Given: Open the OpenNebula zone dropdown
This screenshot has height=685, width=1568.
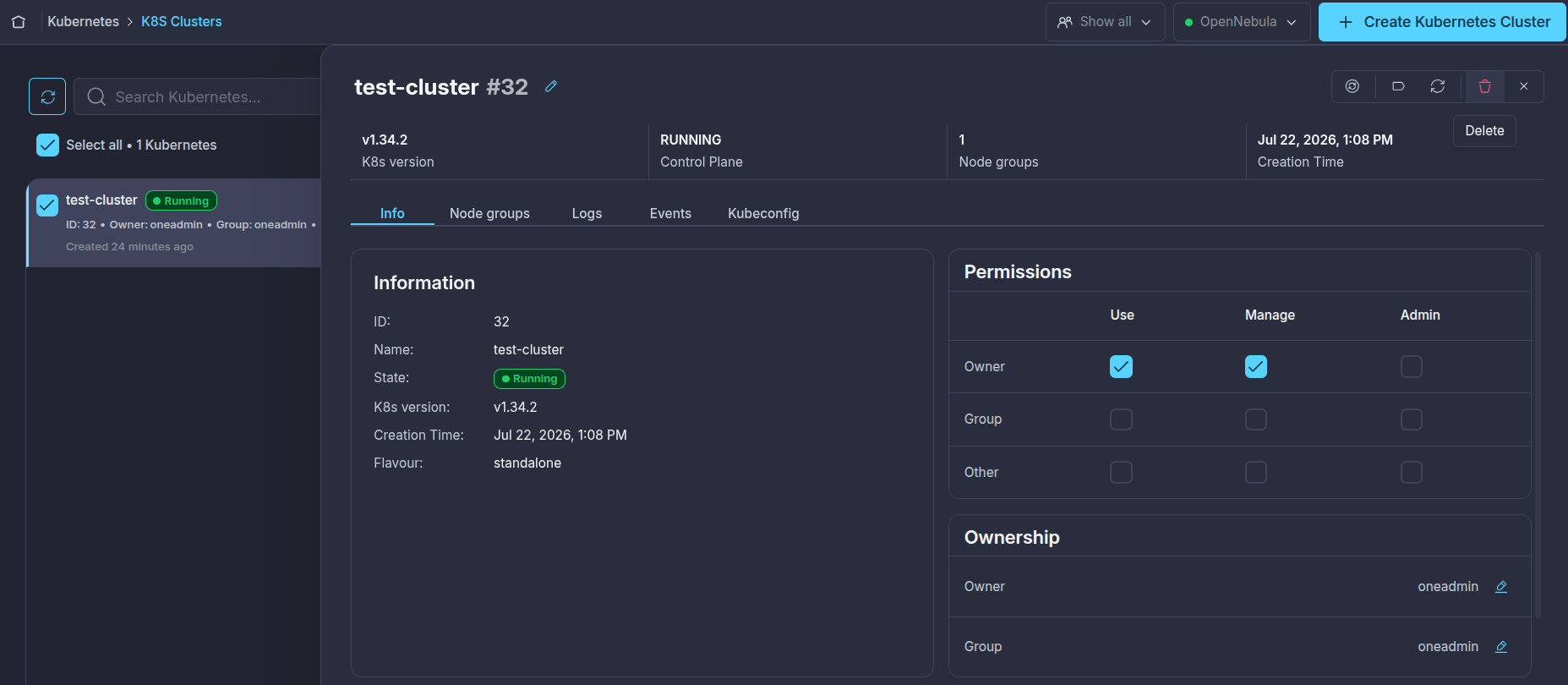Looking at the screenshot, I should coord(1242,22).
